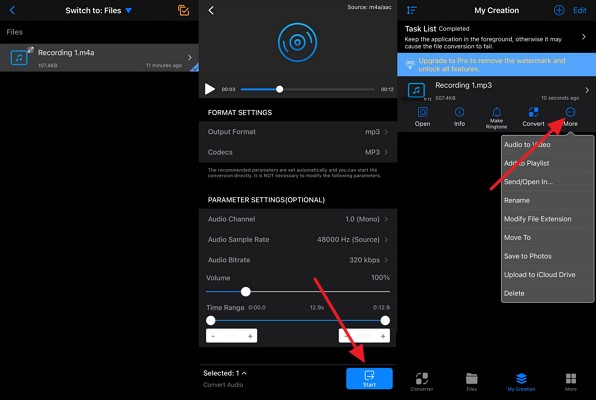Tap the audio disc artwork icon
Viewport: 596px width, 400px height.
pos(297,42)
